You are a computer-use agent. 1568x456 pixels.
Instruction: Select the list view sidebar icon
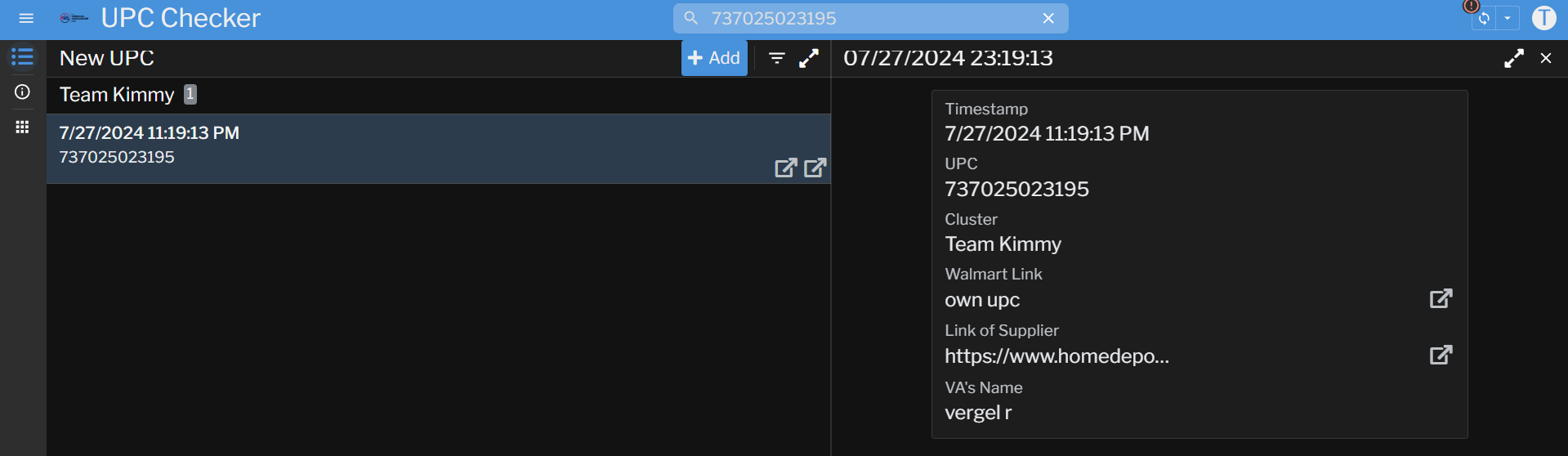tap(22, 57)
